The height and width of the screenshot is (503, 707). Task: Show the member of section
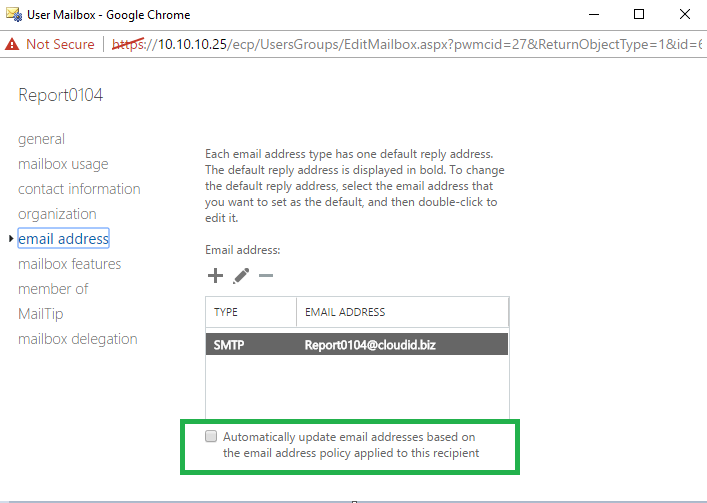pyautogui.click(x=53, y=288)
